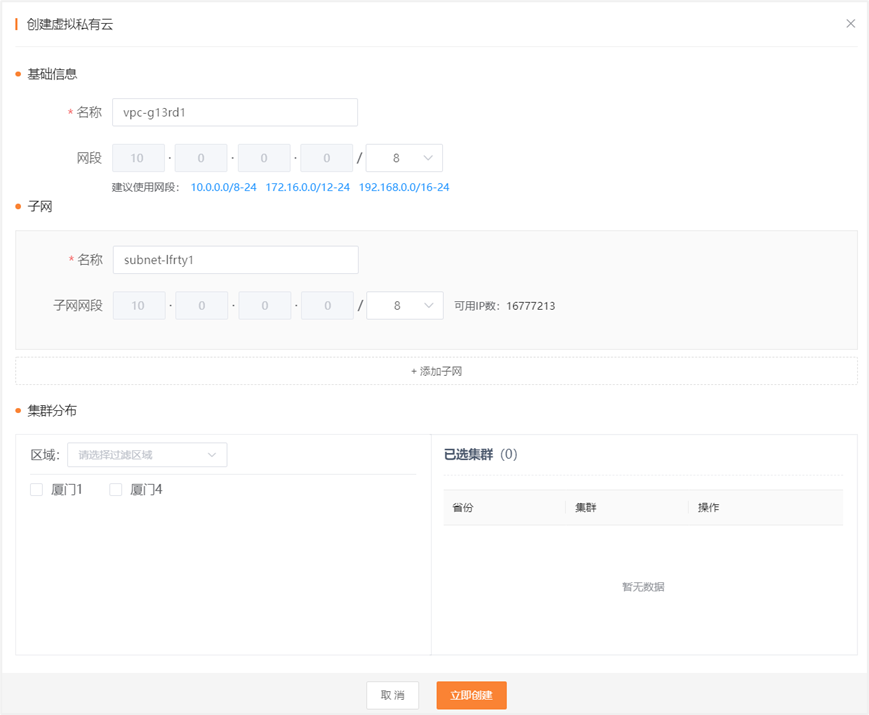Edit the subnet name field subnet-lfrty1
This screenshot has height=715, width=869.
[236, 259]
